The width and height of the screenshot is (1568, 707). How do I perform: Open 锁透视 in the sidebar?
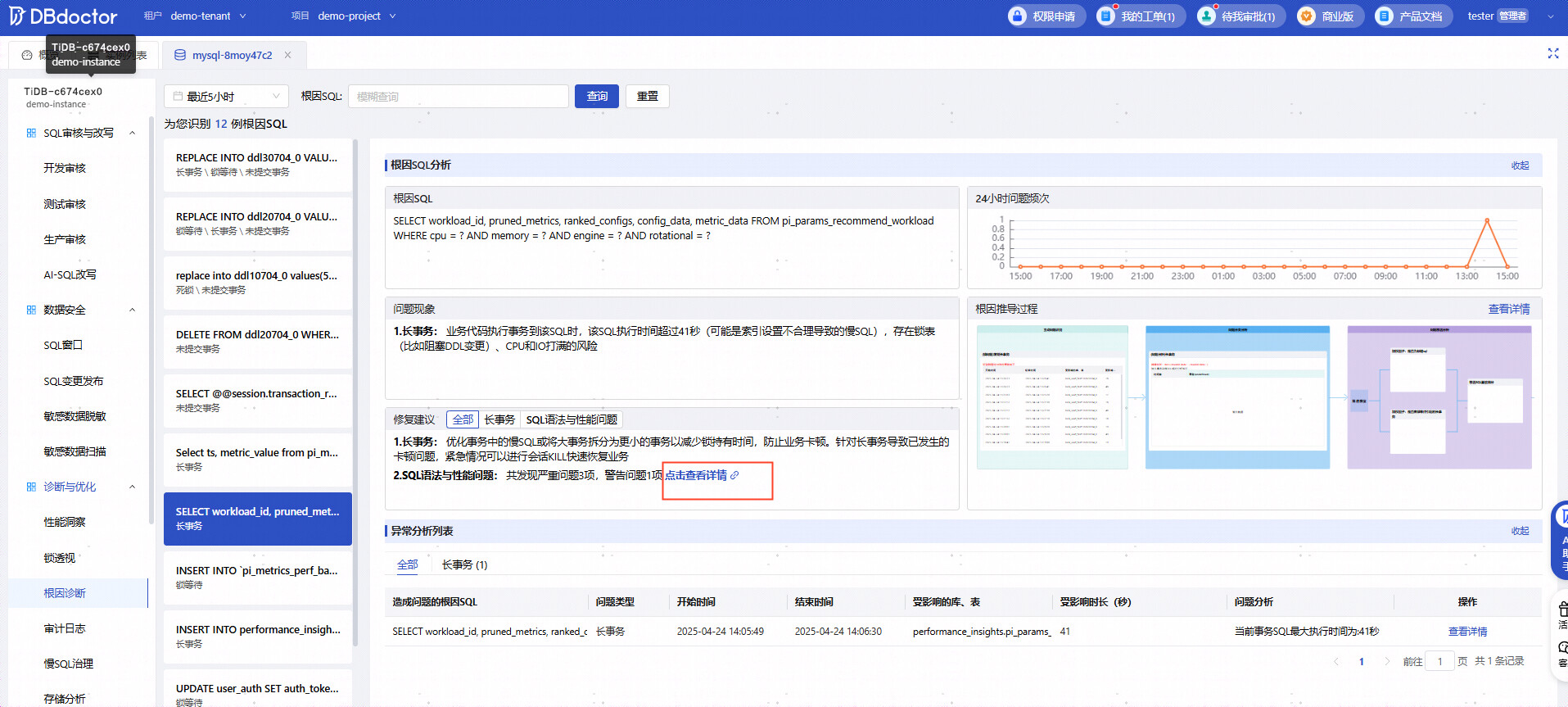59,558
